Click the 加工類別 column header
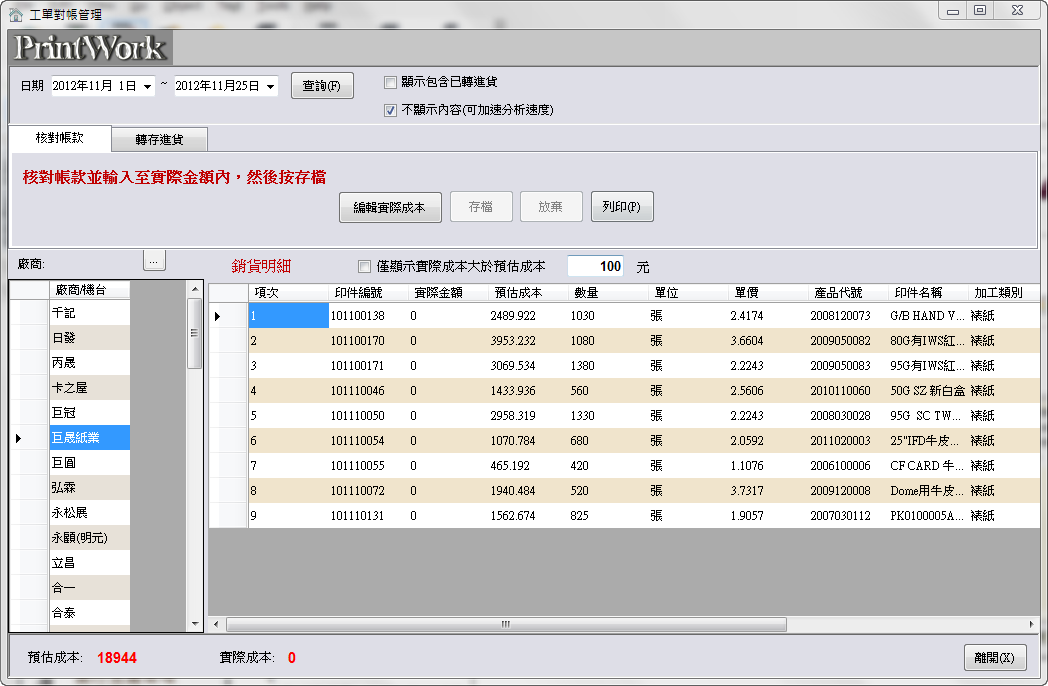1048x686 pixels. pyautogui.click(x=1003, y=293)
